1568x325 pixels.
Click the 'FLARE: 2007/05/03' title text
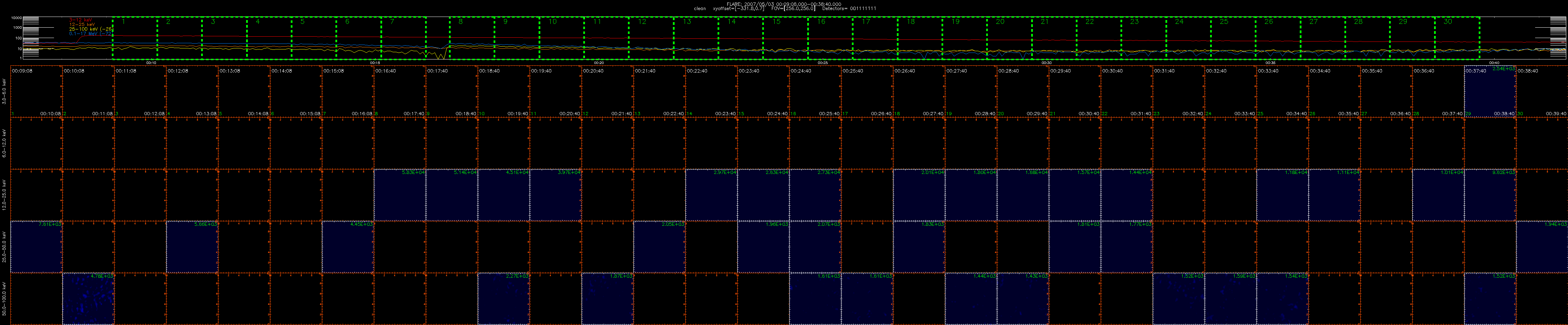click(750, 4)
